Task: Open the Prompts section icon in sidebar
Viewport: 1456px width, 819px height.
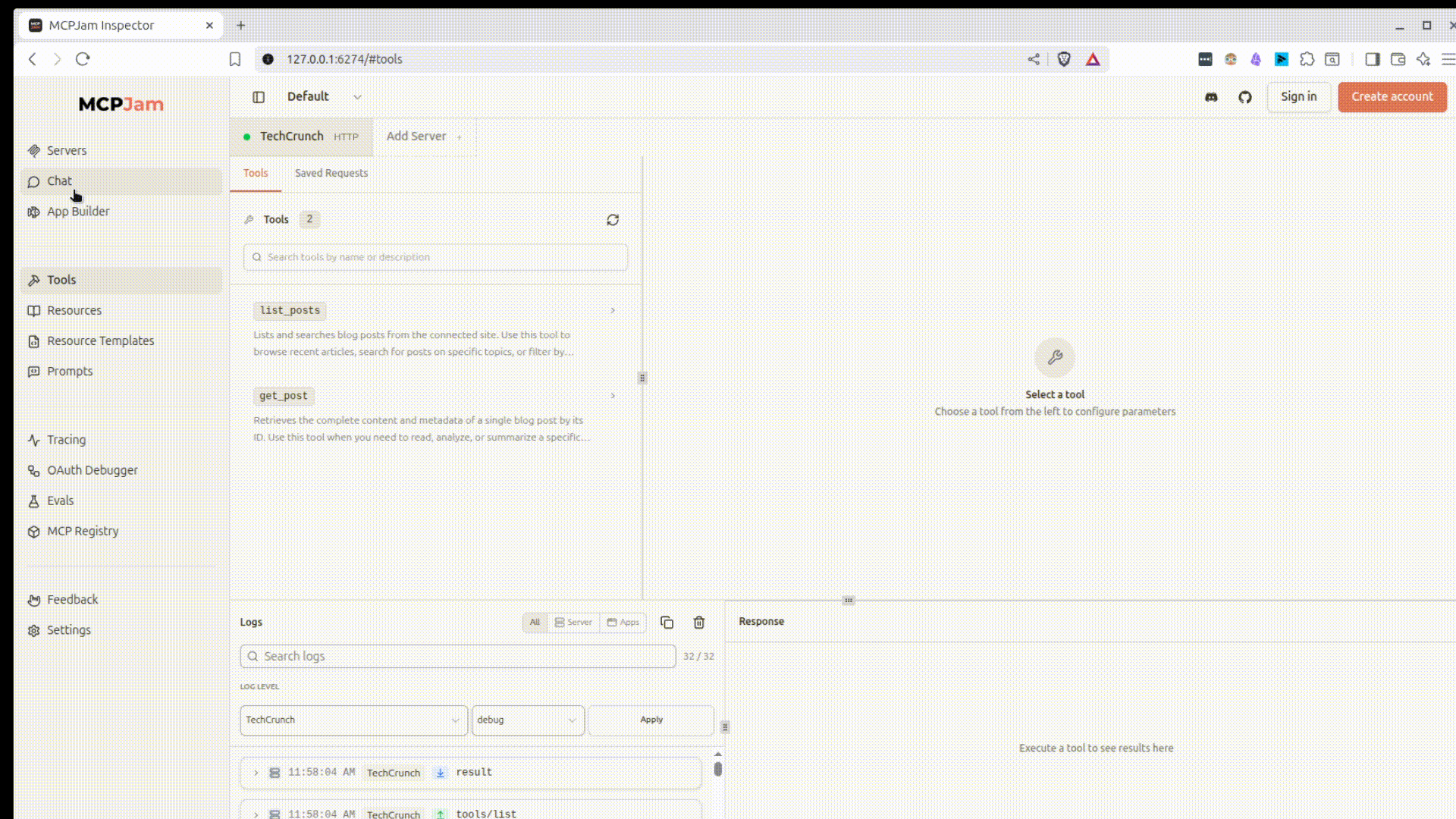Action: pos(33,371)
